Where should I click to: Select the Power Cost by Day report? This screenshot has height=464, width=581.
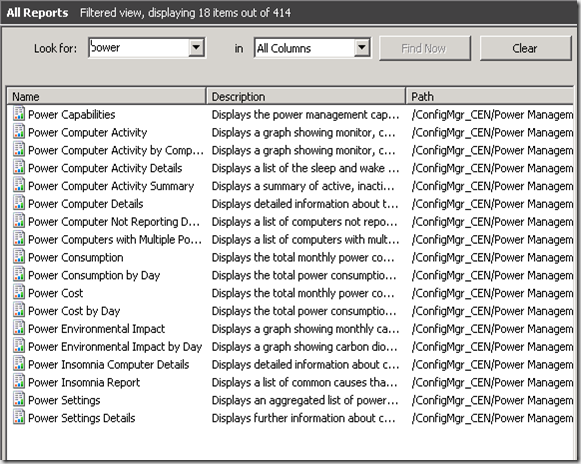pyautogui.click(x=290, y=311)
